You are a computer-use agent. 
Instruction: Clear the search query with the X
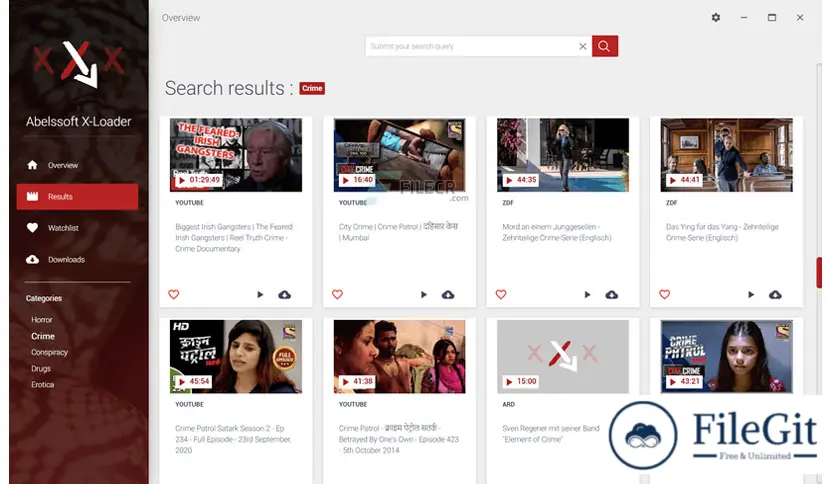pyautogui.click(x=583, y=46)
